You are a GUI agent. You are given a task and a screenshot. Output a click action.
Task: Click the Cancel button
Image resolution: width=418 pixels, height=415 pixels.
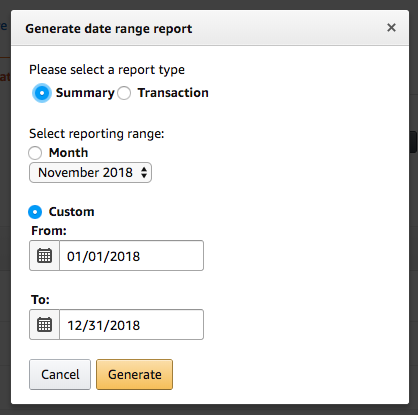click(60, 374)
